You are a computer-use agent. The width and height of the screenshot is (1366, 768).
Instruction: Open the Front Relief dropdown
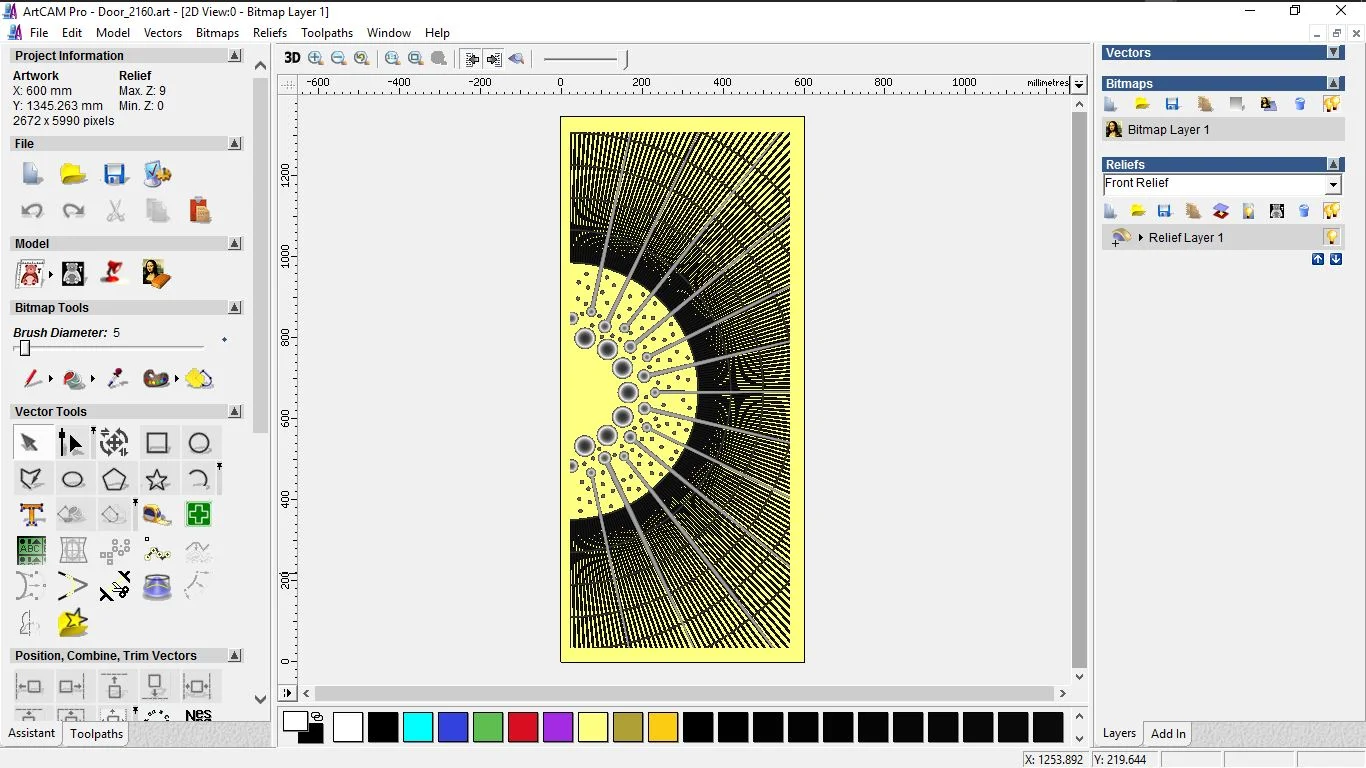click(1332, 185)
